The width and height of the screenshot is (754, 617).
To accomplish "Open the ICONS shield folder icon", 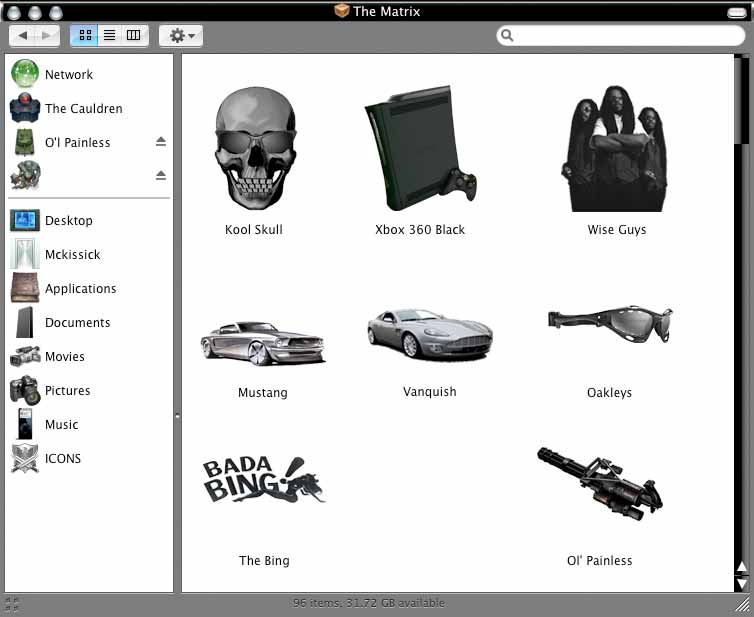I will point(25,458).
